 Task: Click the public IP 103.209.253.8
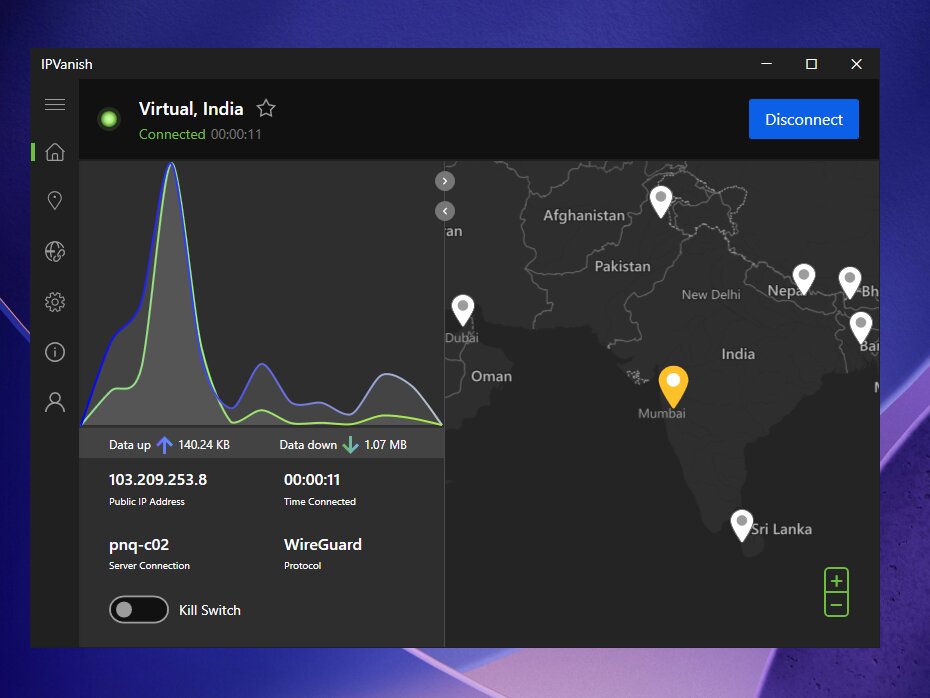[x=158, y=480]
